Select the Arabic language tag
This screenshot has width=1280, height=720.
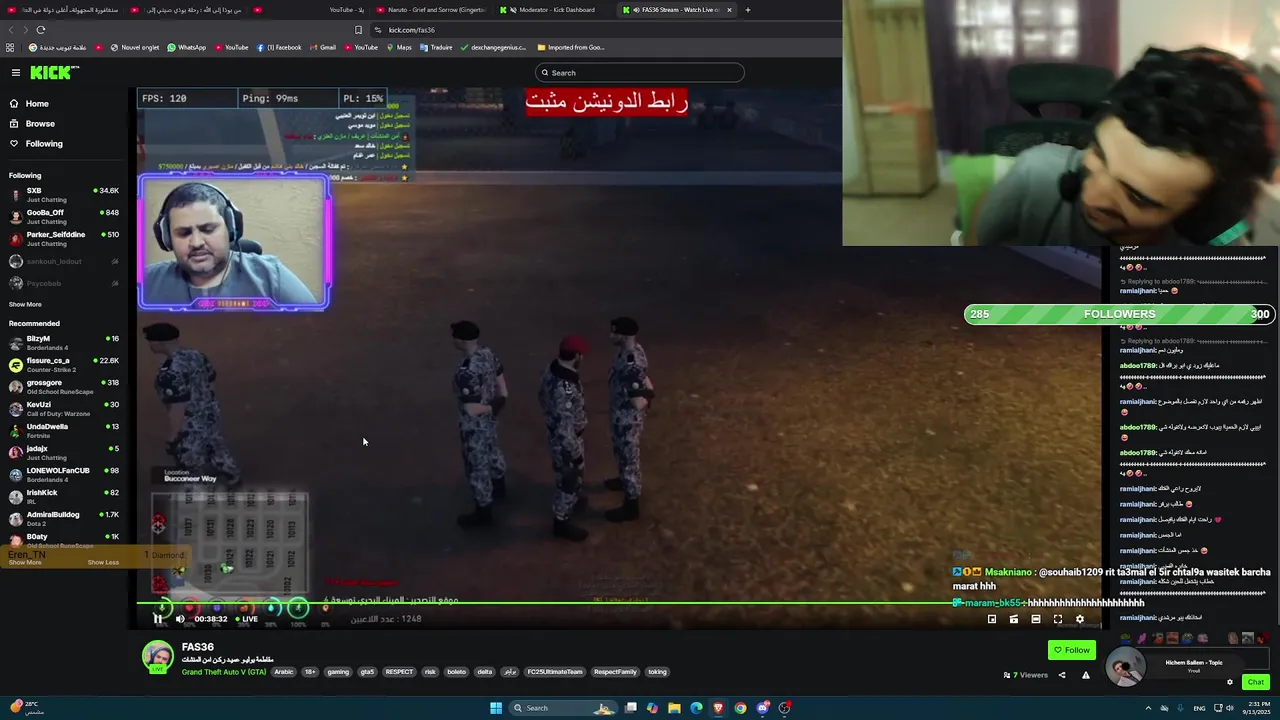284,672
